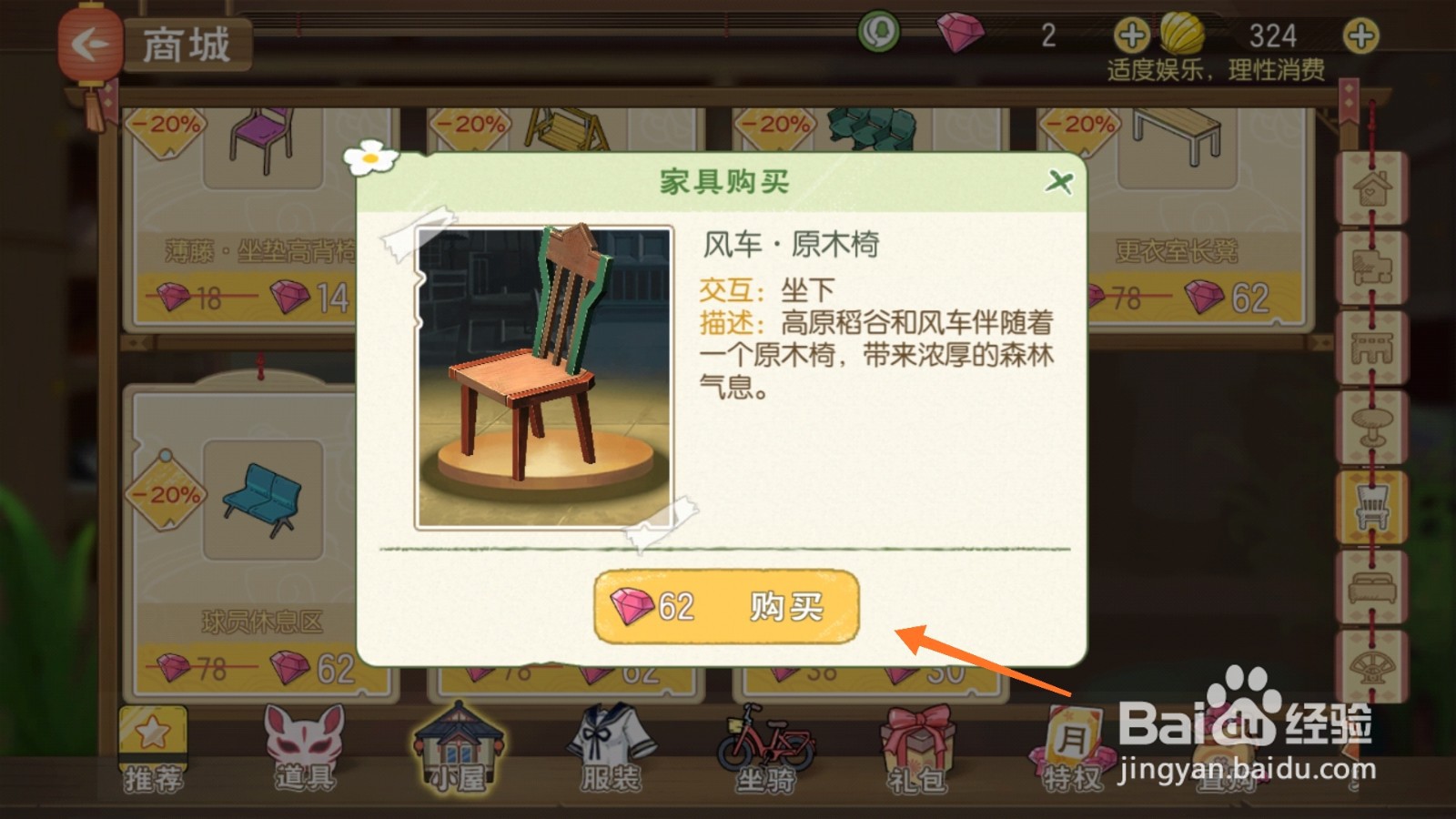Select the house category in right sidebar
Screen dimensions: 1456x819
[1372, 189]
